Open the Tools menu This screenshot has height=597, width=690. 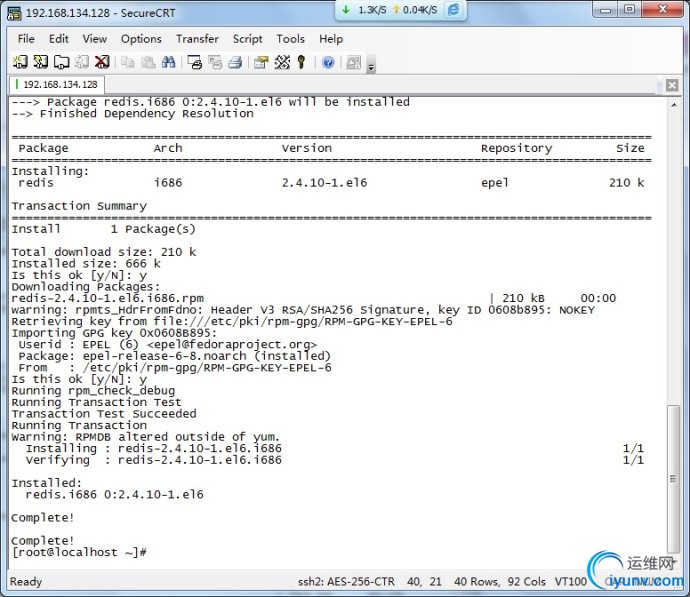pyautogui.click(x=290, y=39)
